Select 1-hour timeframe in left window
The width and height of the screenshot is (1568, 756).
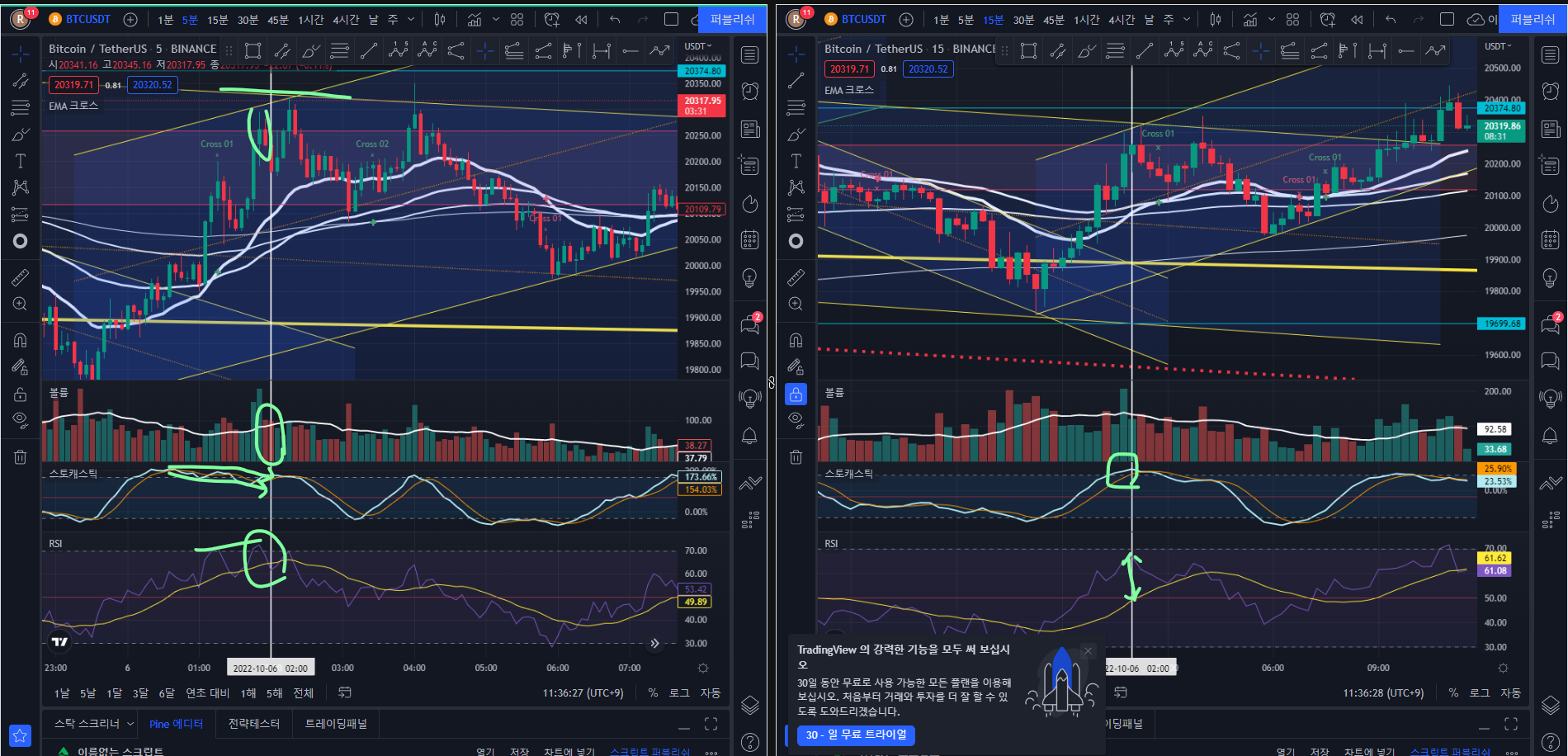[x=311, y=19]
